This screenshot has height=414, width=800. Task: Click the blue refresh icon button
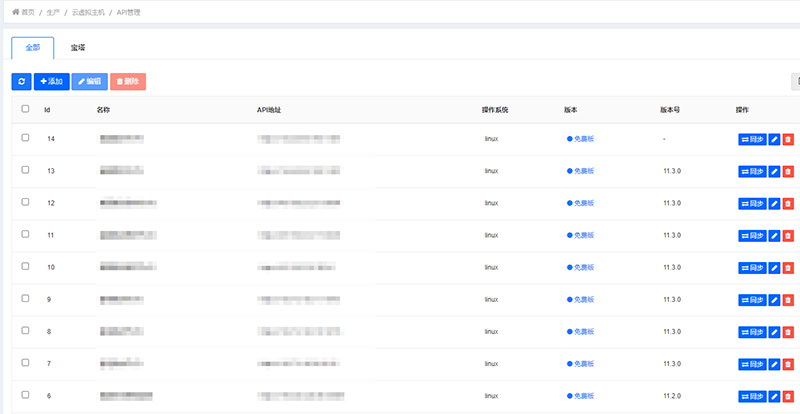[x=21, y=81]
